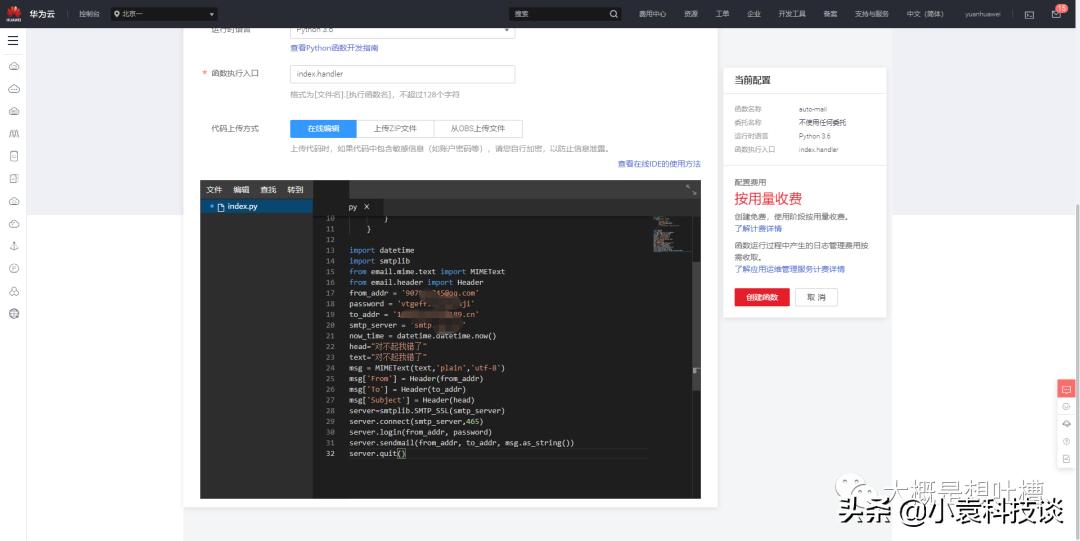Open the 查找 menu in the editor
The height and width of the screenshot is (541, 1080).
[x=268, y=190]
